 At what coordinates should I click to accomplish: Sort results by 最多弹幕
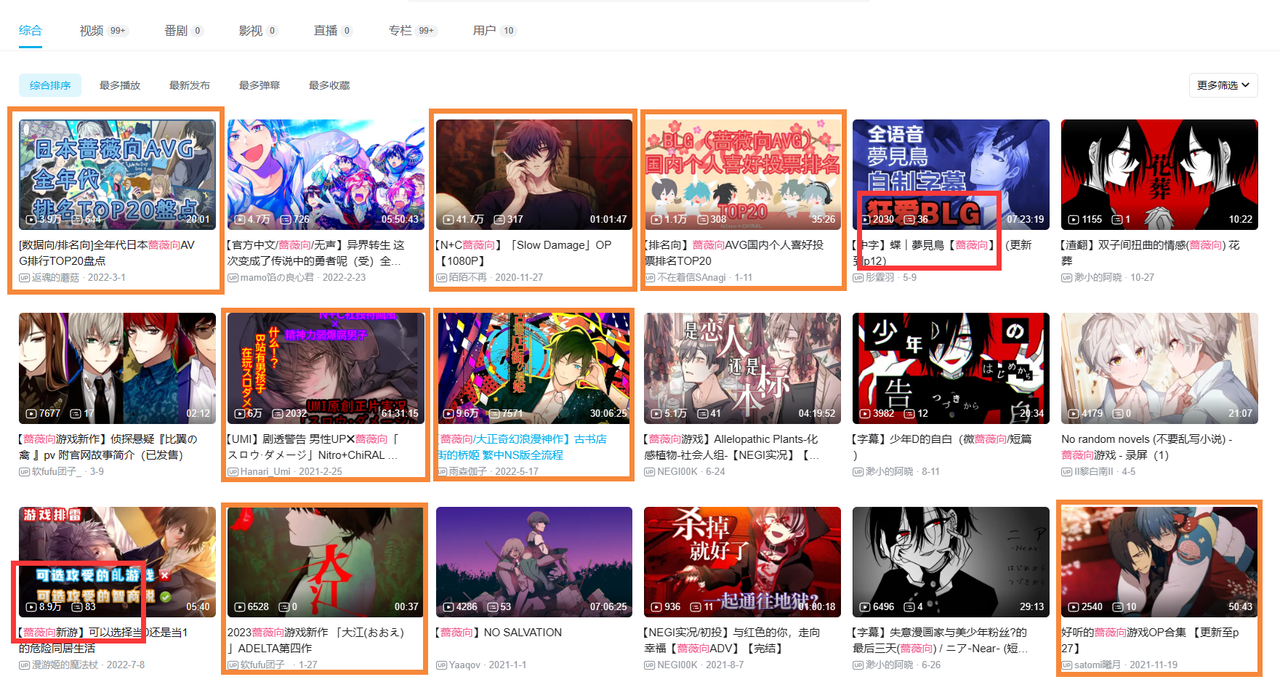[259, 86]
